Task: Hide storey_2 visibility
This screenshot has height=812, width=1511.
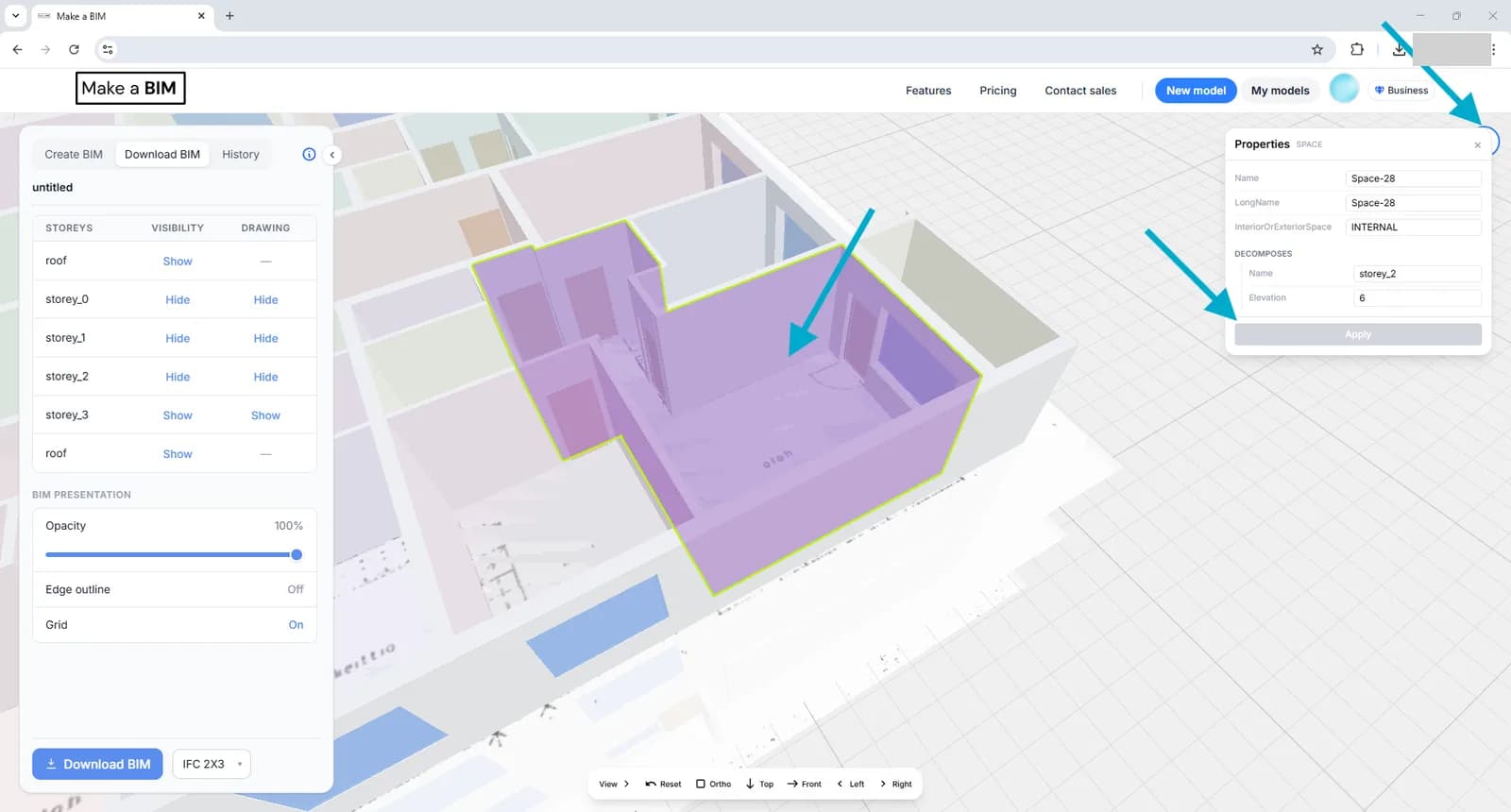Action: pyautogui.click(x=178, y=377)
